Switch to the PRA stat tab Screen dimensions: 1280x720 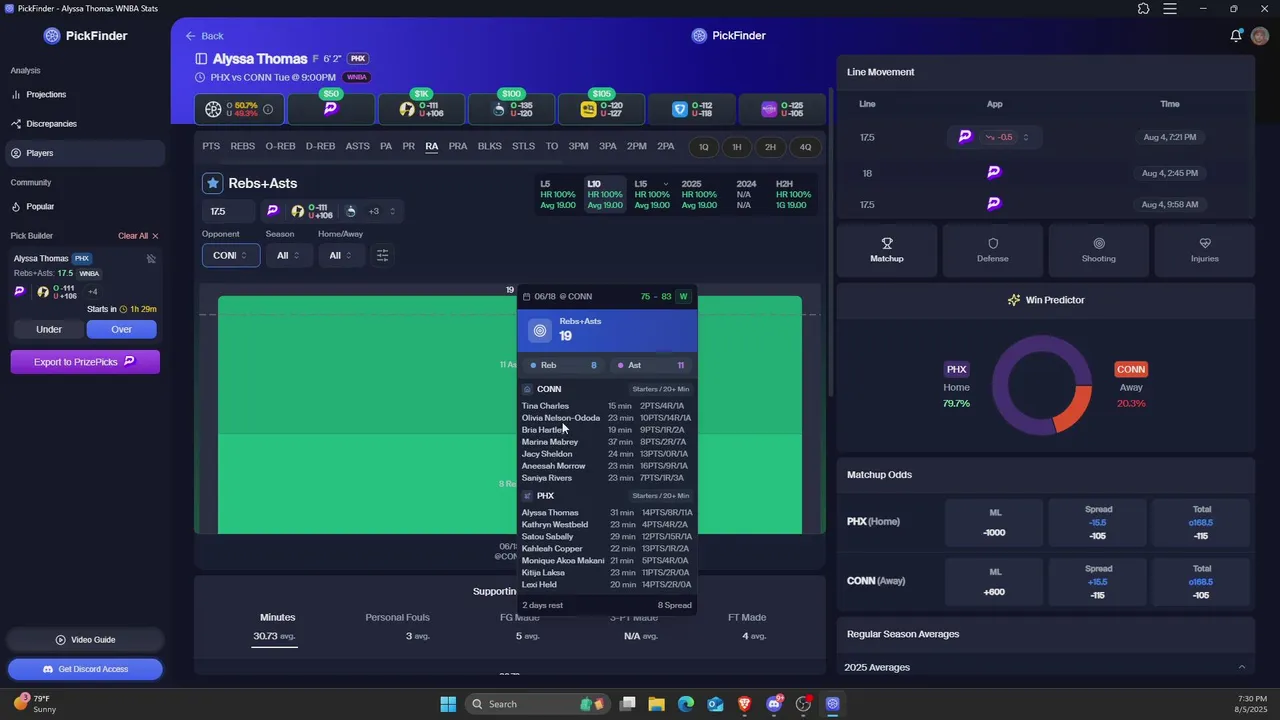458,146
